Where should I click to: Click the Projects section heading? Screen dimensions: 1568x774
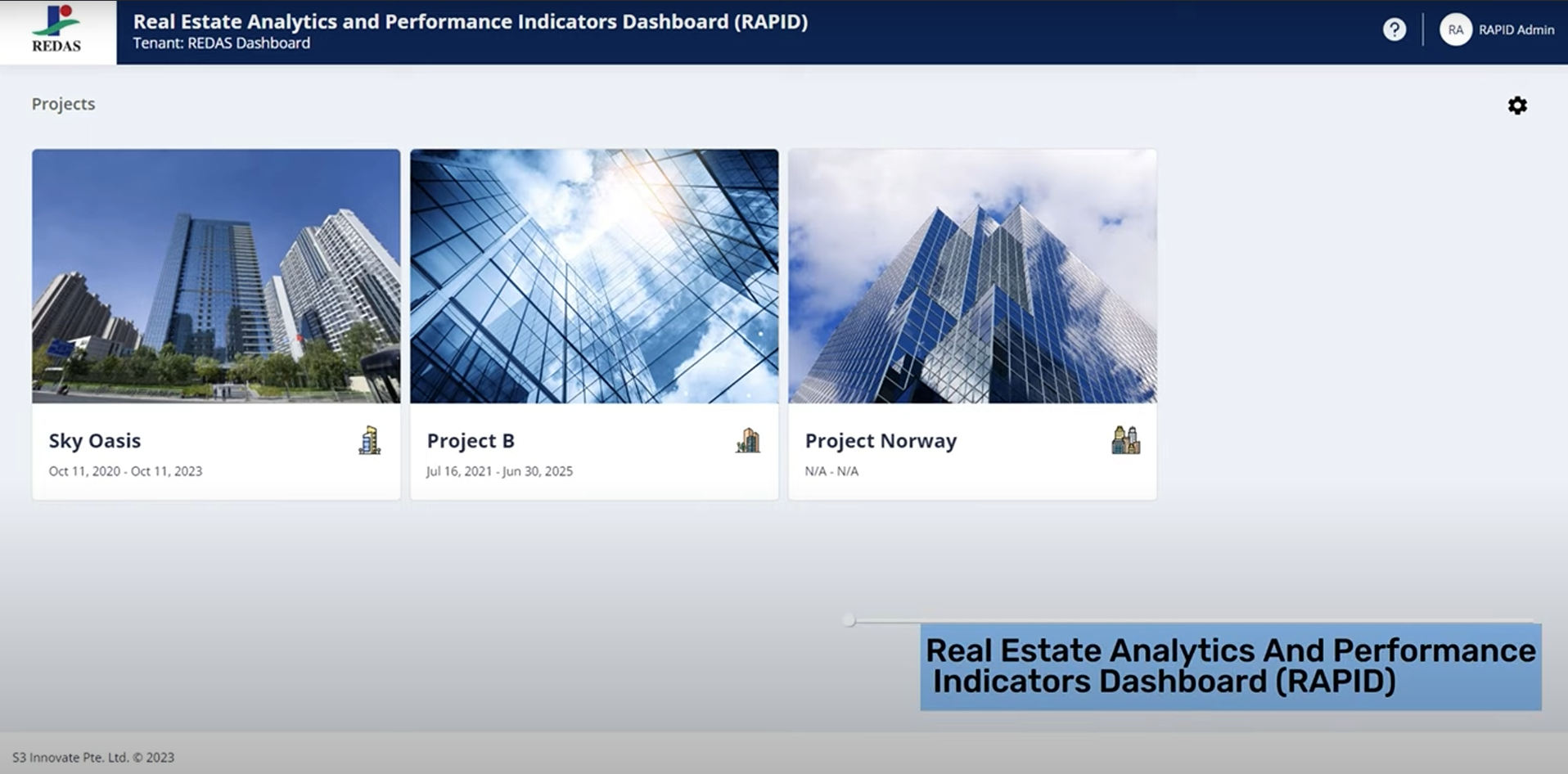pyautogui.click(x=63, y=104)
